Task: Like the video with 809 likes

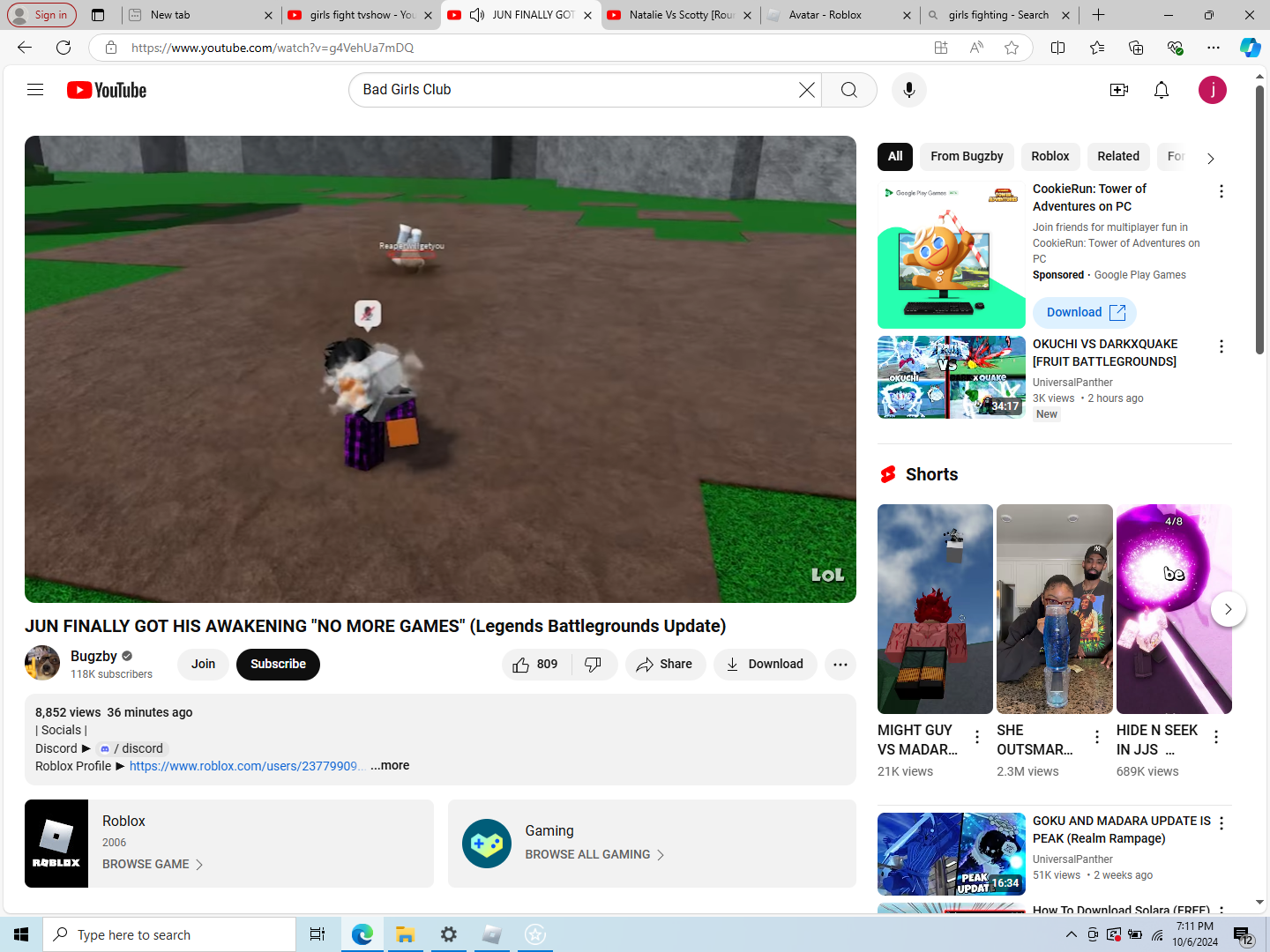Action: pyautogui.click(x=536, y=665)
